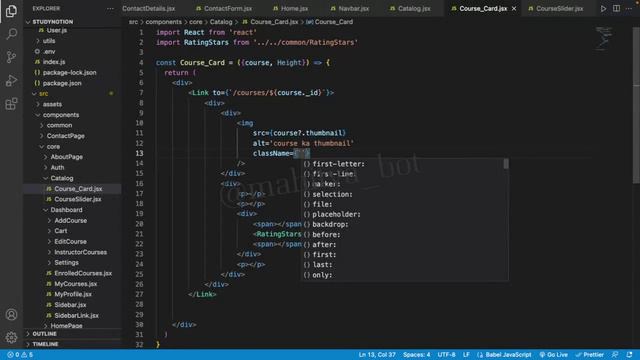Image resolution: width=640 pixels, height=360 pixels.
Task: Open index.js in explorer
Action: [x=53, y=62]
